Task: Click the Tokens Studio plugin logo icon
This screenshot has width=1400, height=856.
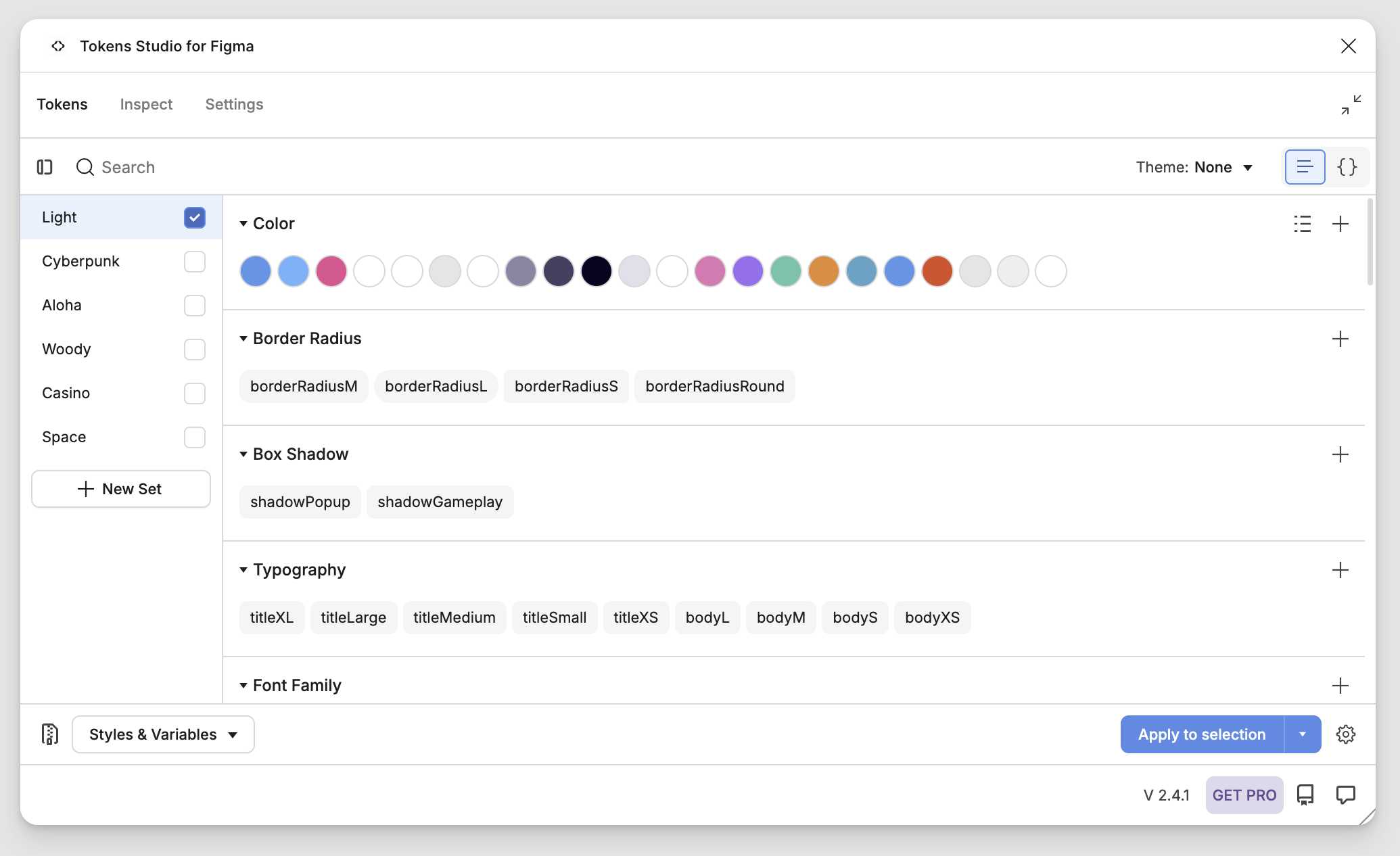Action: (x=58, y=46)
